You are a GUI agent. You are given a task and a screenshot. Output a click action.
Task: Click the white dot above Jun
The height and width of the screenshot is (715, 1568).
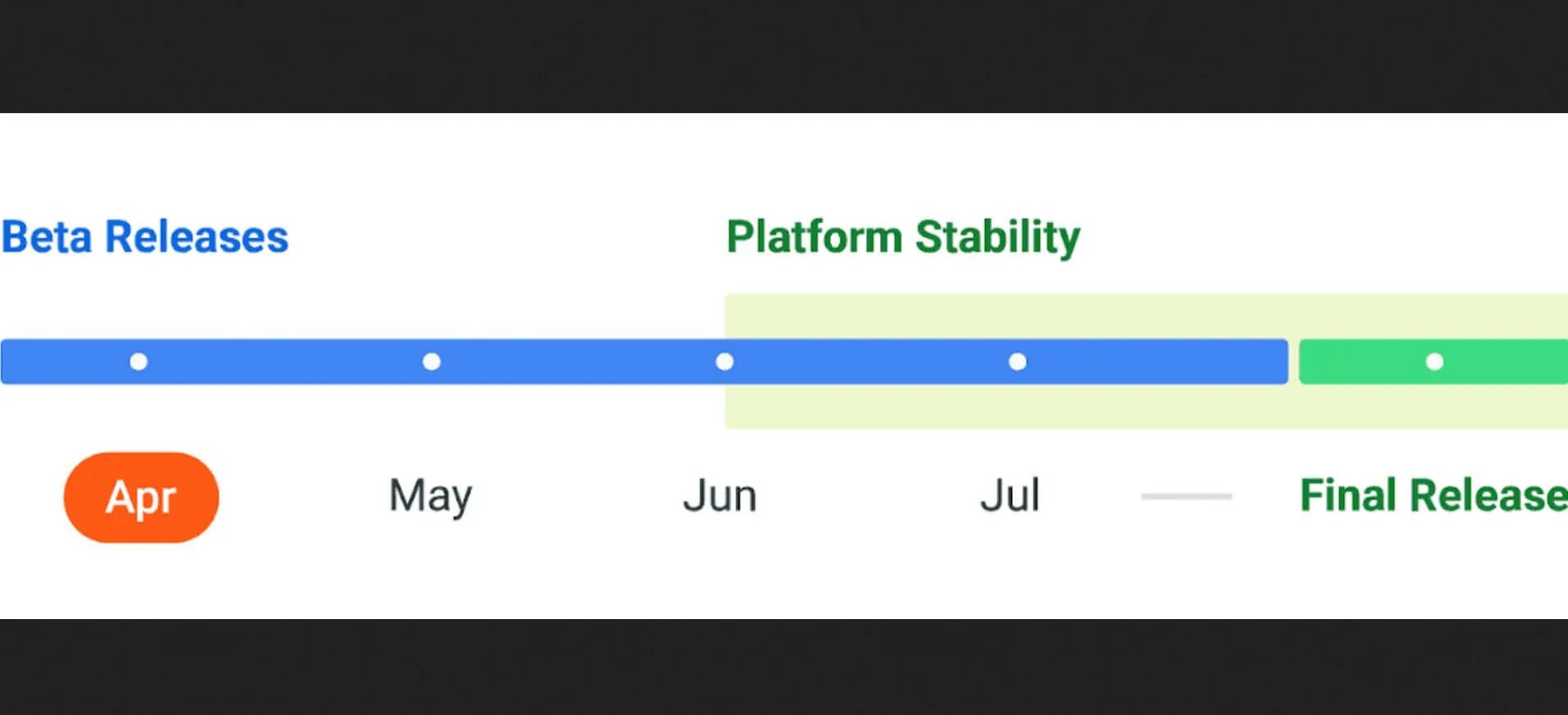724,362
